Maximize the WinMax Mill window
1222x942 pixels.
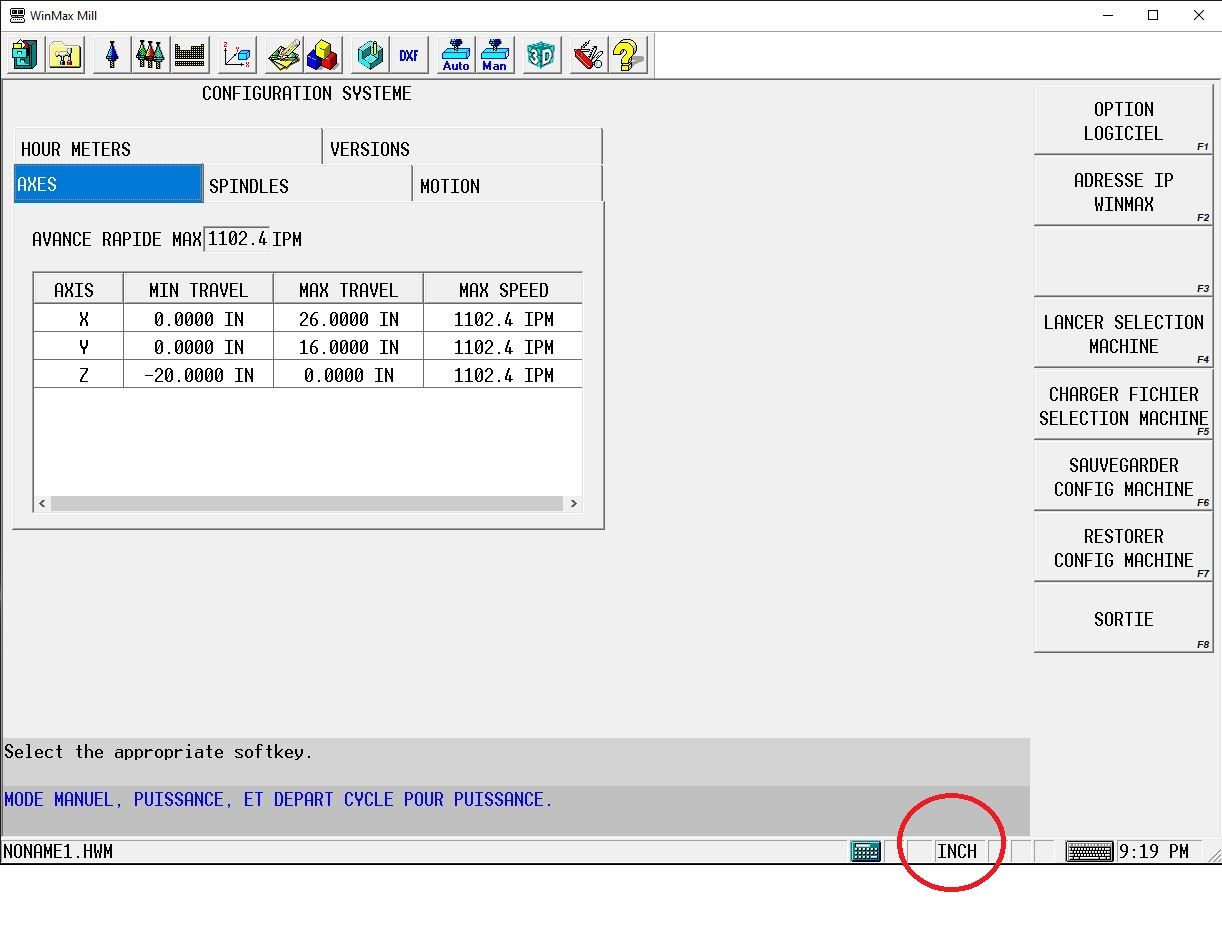[x=1153, y=15]
